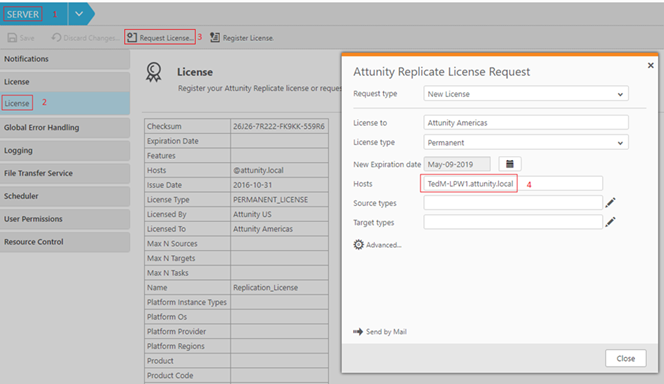Open the License type dropdown
664x384 pixels.
click(526, 143)
